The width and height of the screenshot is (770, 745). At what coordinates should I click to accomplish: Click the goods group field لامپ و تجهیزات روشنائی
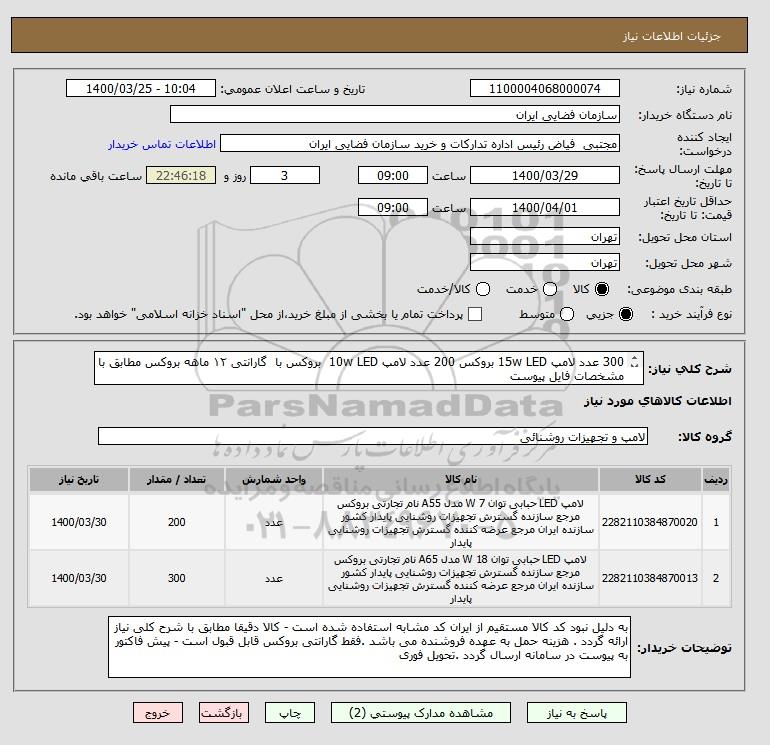tap(373, 436)
